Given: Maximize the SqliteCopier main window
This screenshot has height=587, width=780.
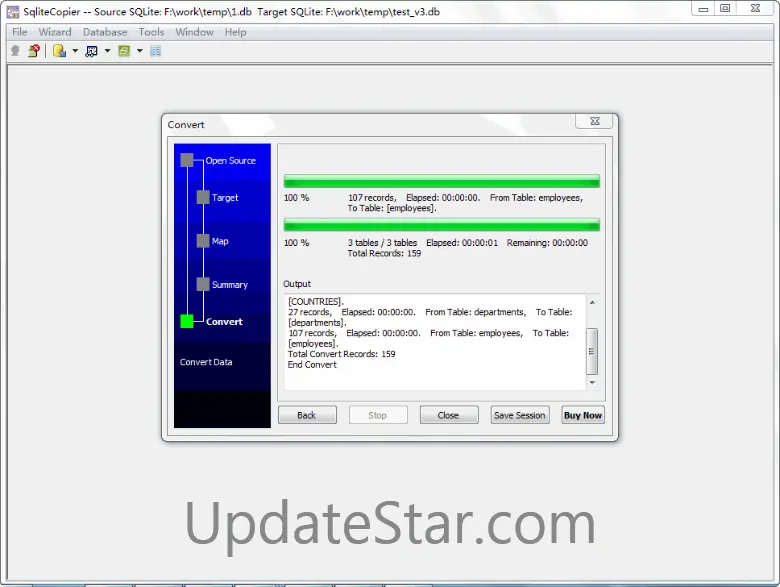Looking at the screenshot, I should point(725,8).
